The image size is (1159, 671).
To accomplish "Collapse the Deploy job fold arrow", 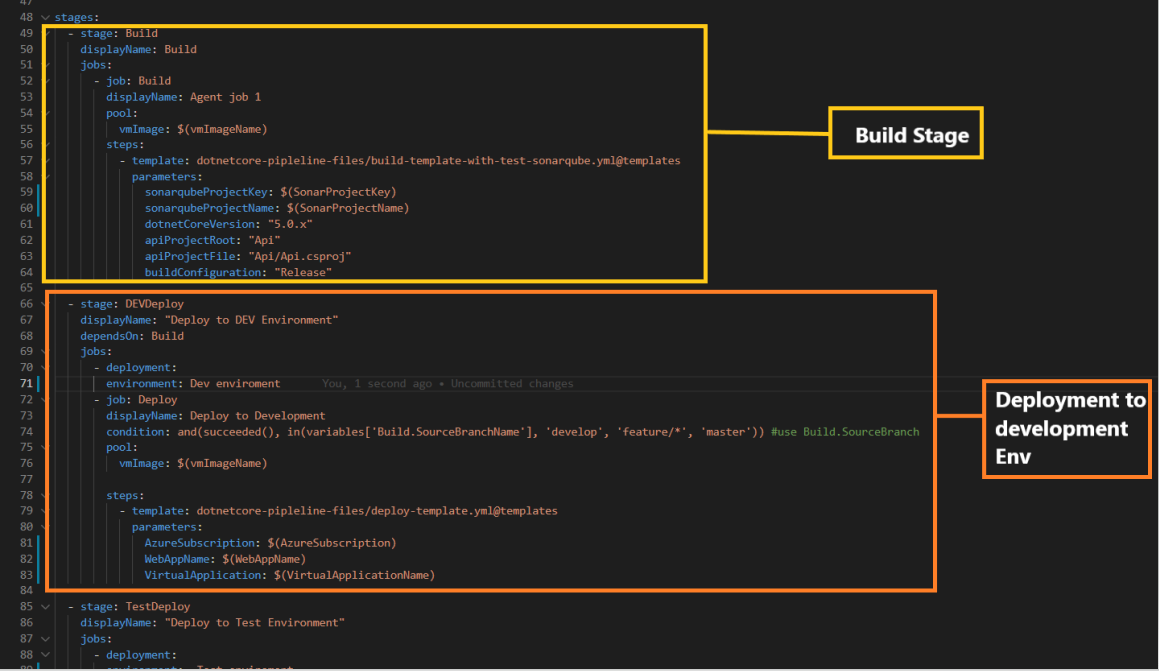I will (x=44, y=399).
